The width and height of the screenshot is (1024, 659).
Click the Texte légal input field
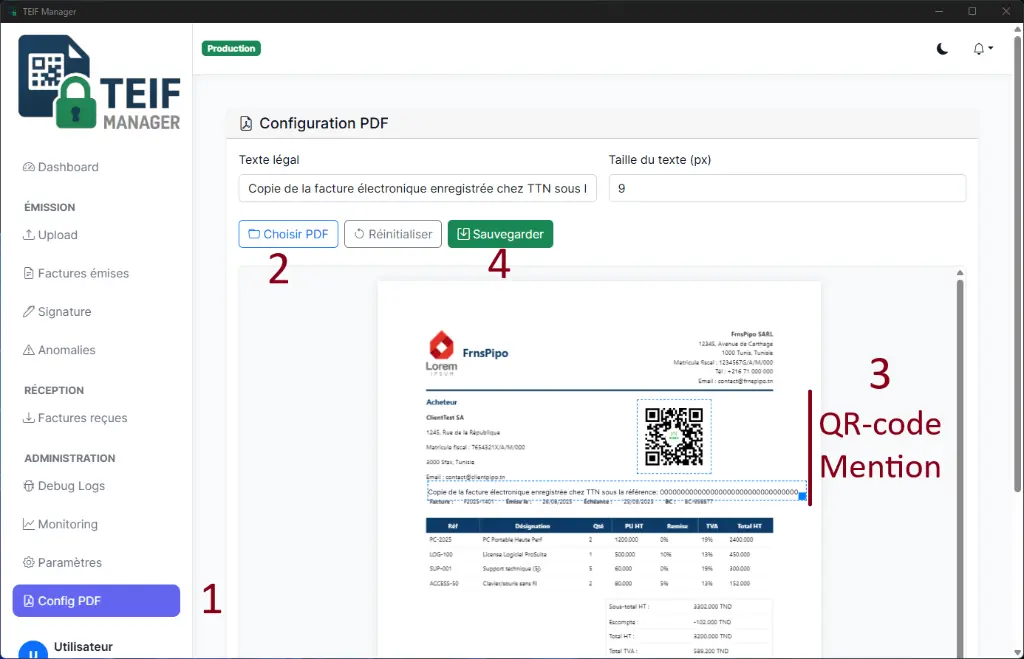coord(417,188)
